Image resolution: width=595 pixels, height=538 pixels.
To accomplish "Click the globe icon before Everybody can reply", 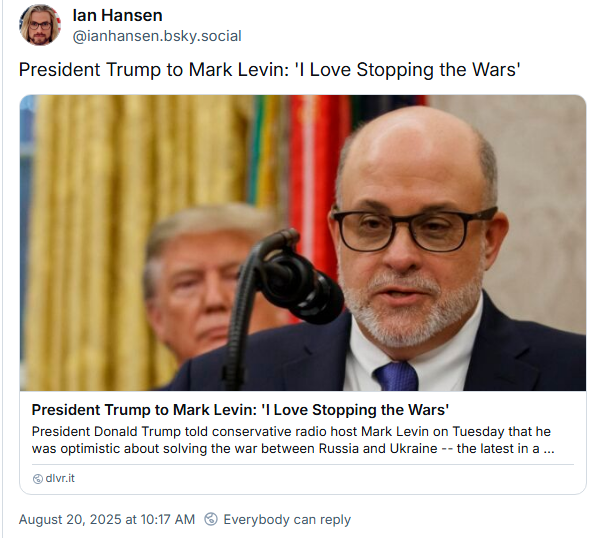I will point(211,519).
